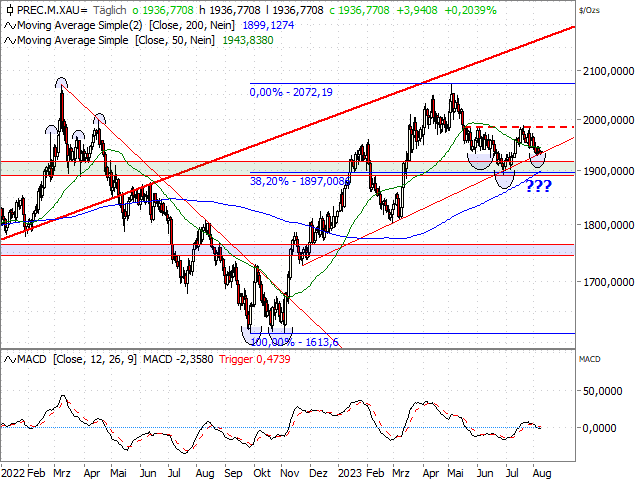This screenshot has width=640, height=480.
Task: Click the low price l 1936,7708
Action: tap(295, 10)
